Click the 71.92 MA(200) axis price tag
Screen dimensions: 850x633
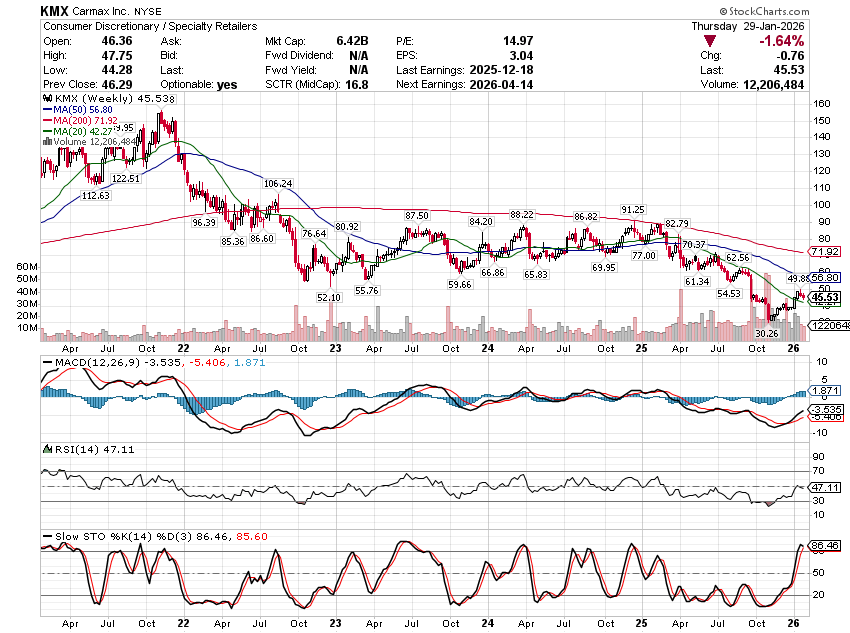point(826,252)
